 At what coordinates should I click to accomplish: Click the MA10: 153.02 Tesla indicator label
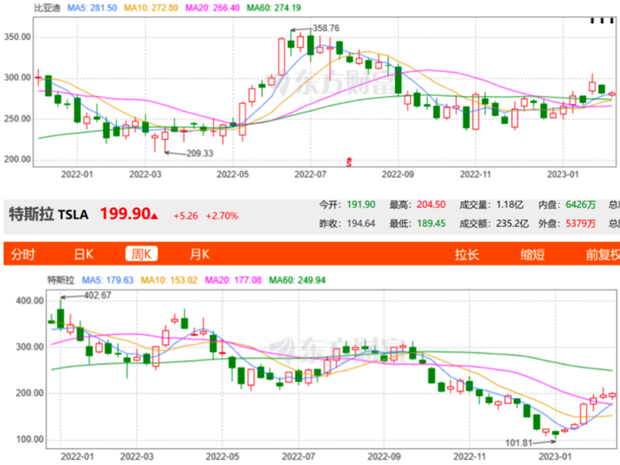point(169,280)
